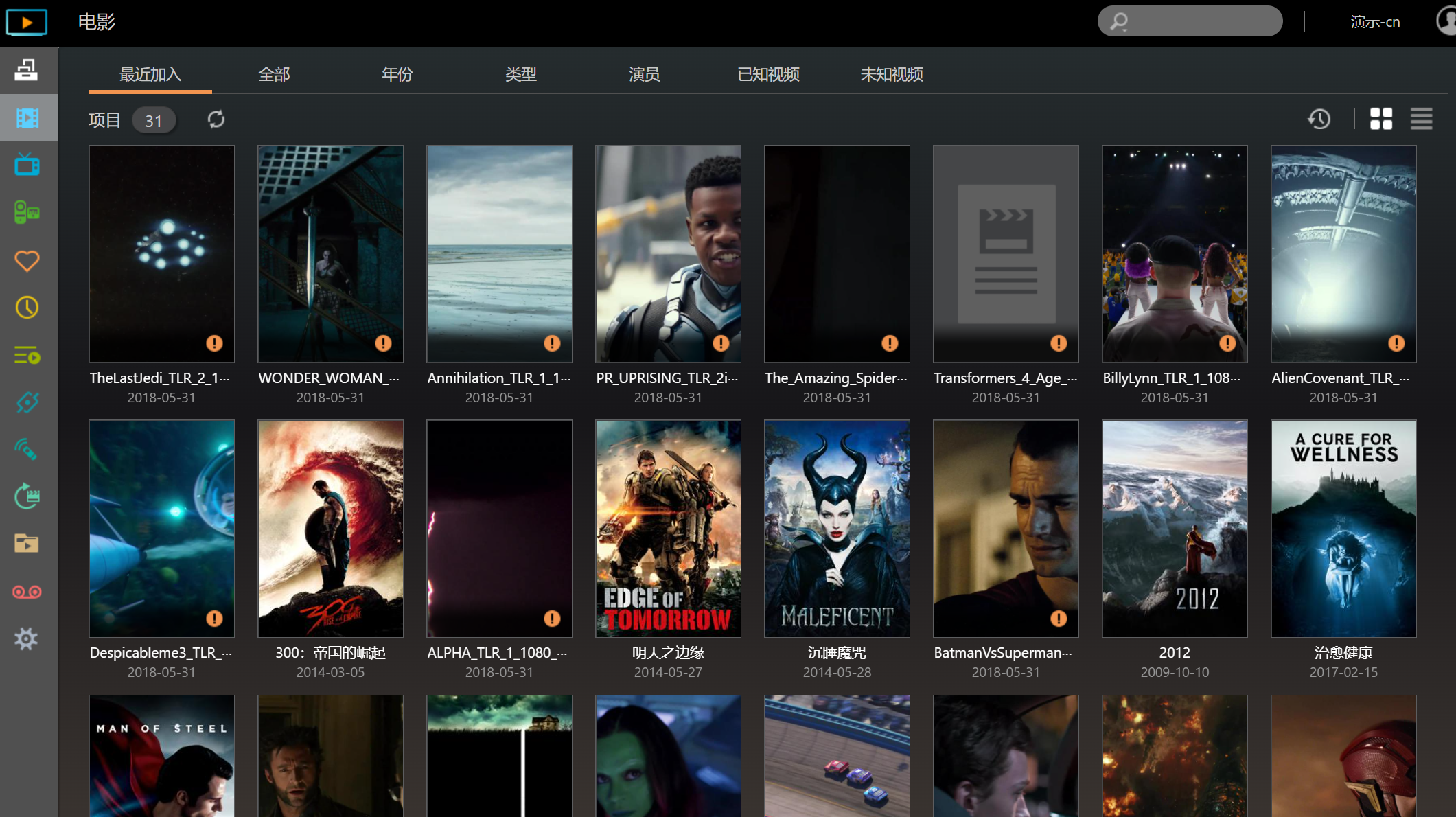Click the 治愈健康 title

[x=1343, y=653]
